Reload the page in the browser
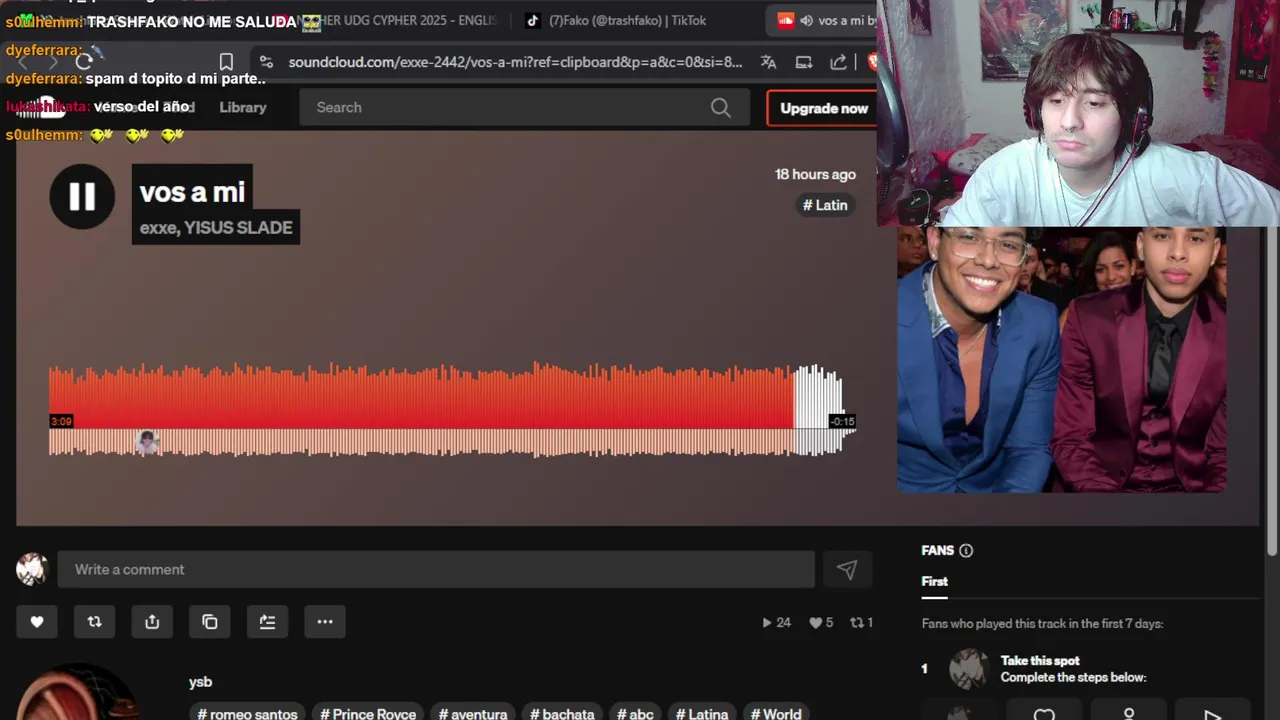 84,62
